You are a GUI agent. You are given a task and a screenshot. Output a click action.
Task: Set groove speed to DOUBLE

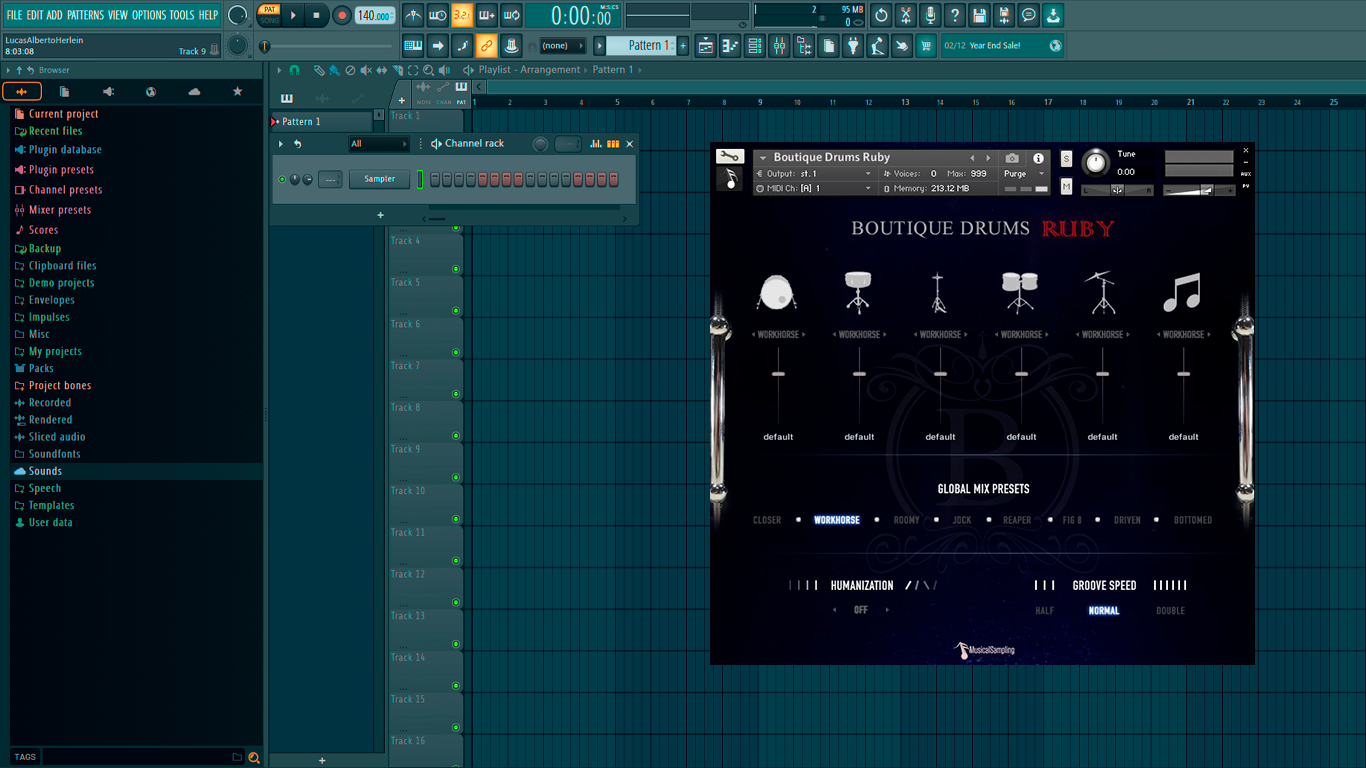[x=1170, y=611]
